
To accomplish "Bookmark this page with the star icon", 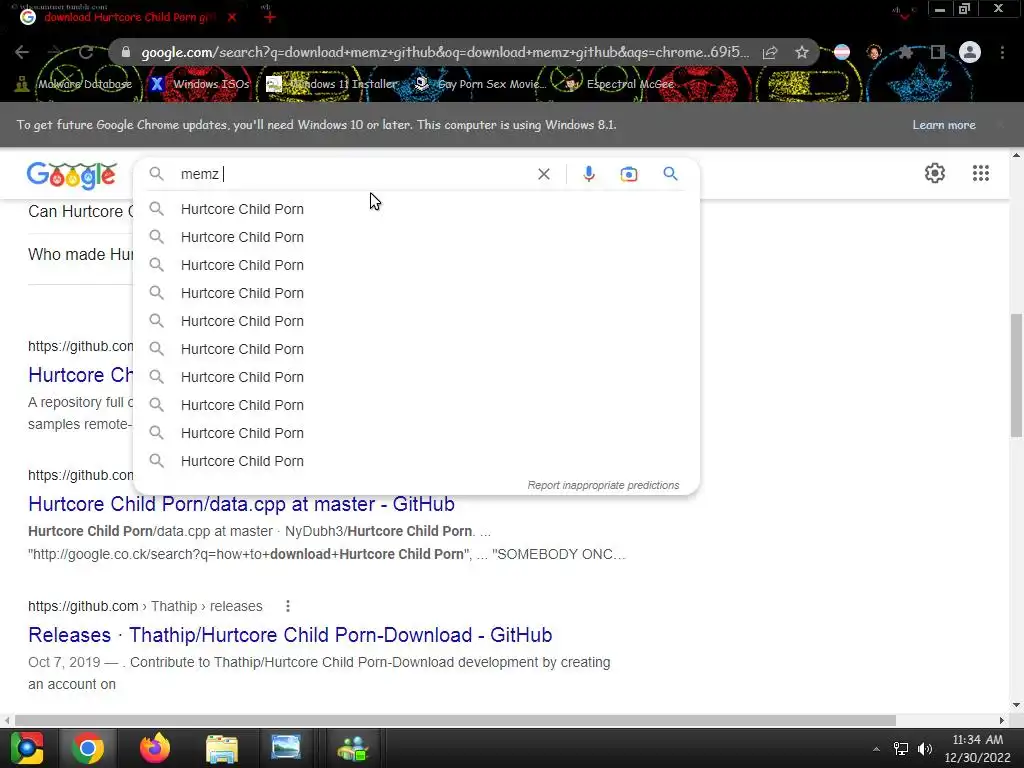I will tap(802, 52).
